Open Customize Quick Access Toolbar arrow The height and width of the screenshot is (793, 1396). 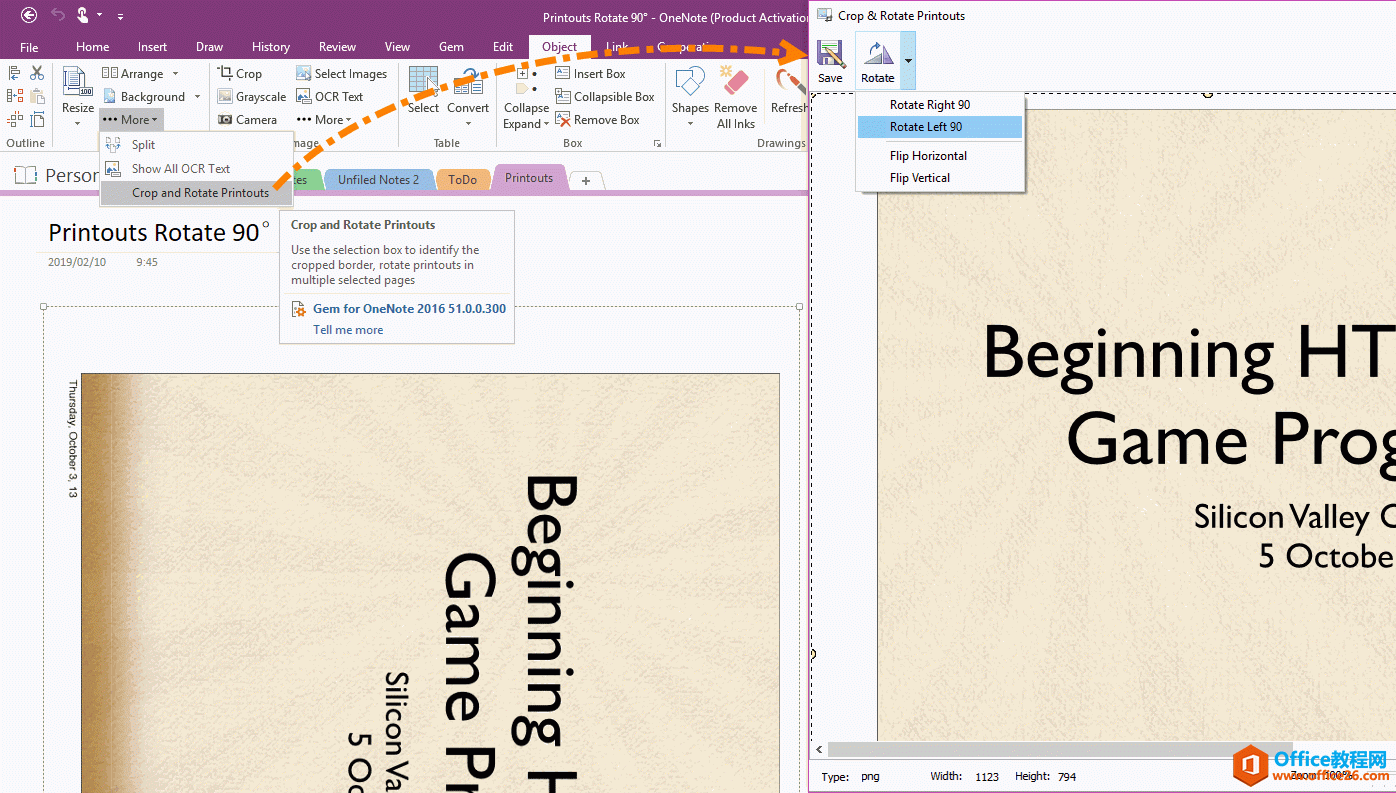pos(120,16)
